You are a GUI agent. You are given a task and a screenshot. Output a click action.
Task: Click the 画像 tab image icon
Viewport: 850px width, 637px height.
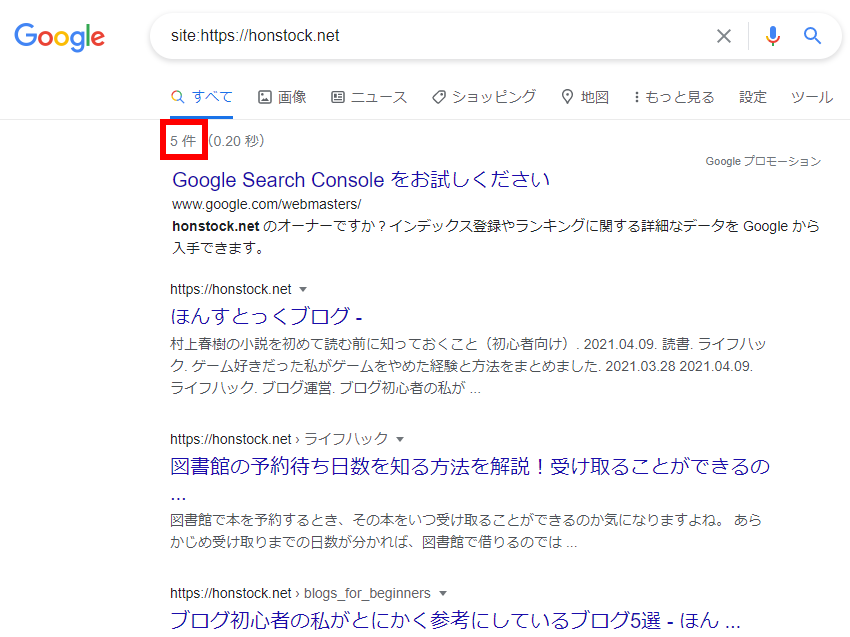click(x=265, y=97)
